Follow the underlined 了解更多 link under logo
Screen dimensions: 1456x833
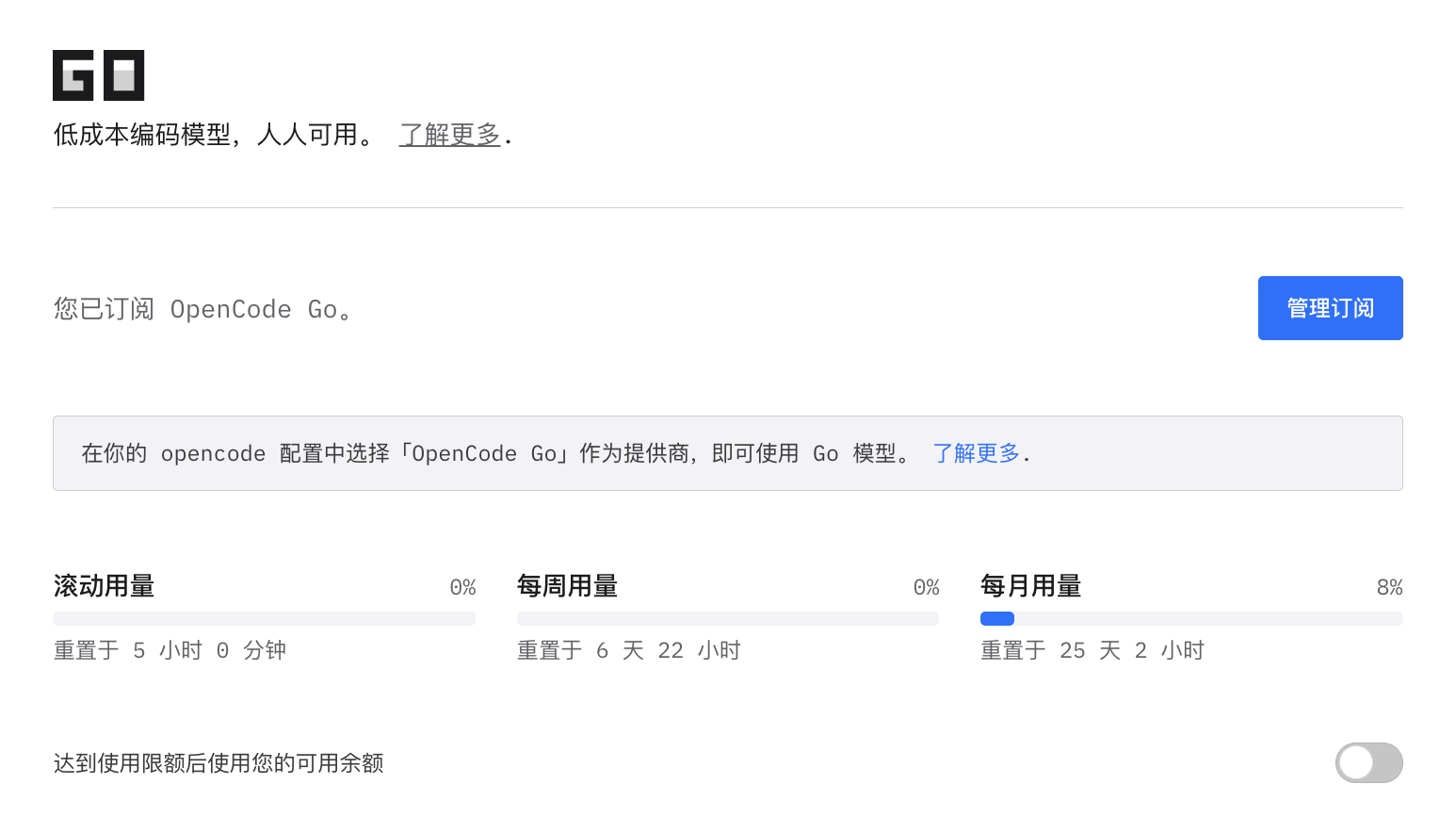click(x=449, y=135)
